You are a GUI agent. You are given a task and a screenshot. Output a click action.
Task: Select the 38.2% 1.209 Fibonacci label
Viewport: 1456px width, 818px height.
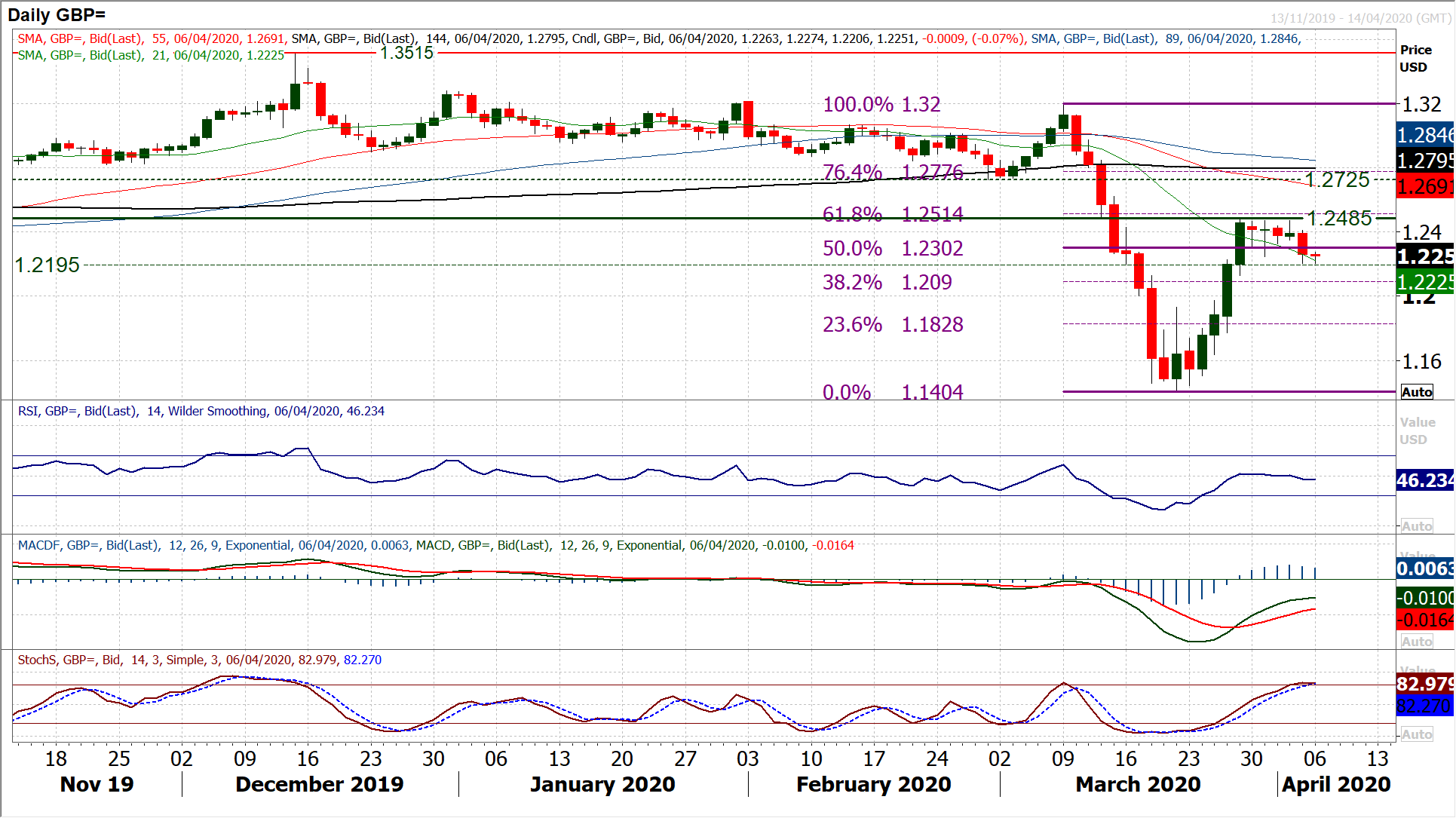pos(887,282)
